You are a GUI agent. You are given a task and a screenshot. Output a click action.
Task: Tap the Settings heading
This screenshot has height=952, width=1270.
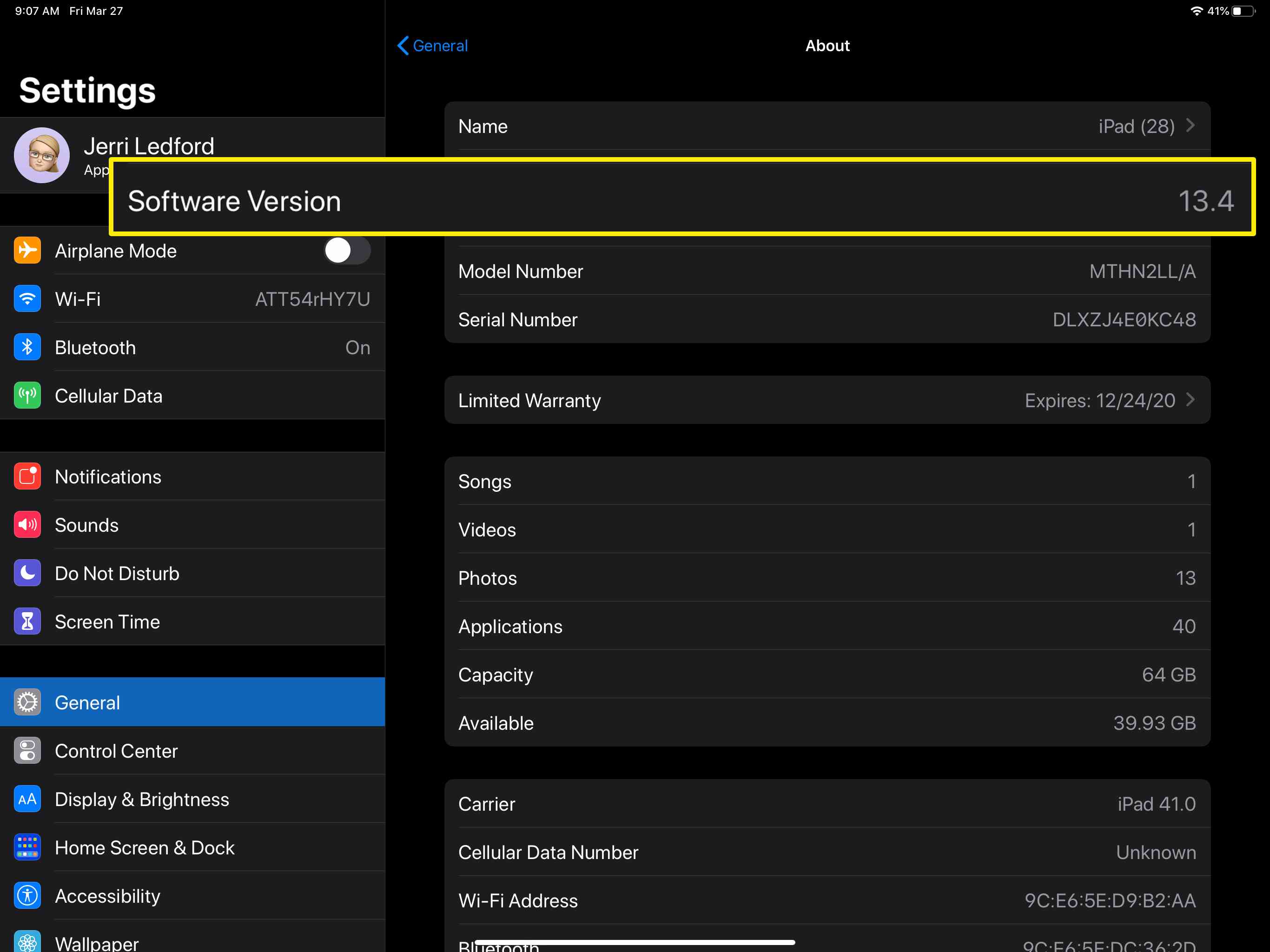click(87, 91)
